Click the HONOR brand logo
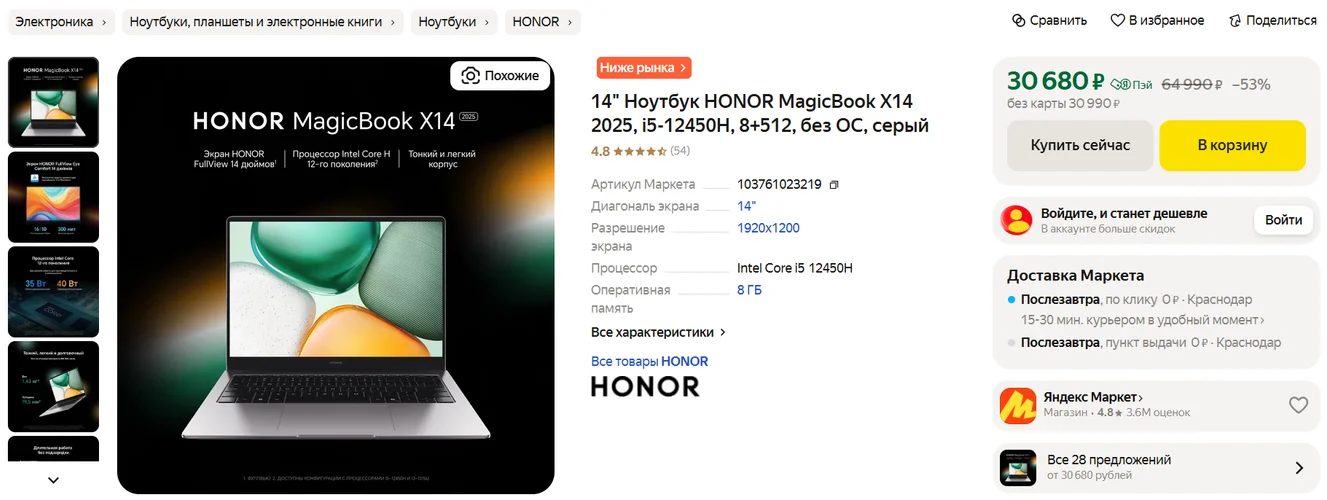The height and width of the screenshot is (500, 1327). click(x=645, y=386)
